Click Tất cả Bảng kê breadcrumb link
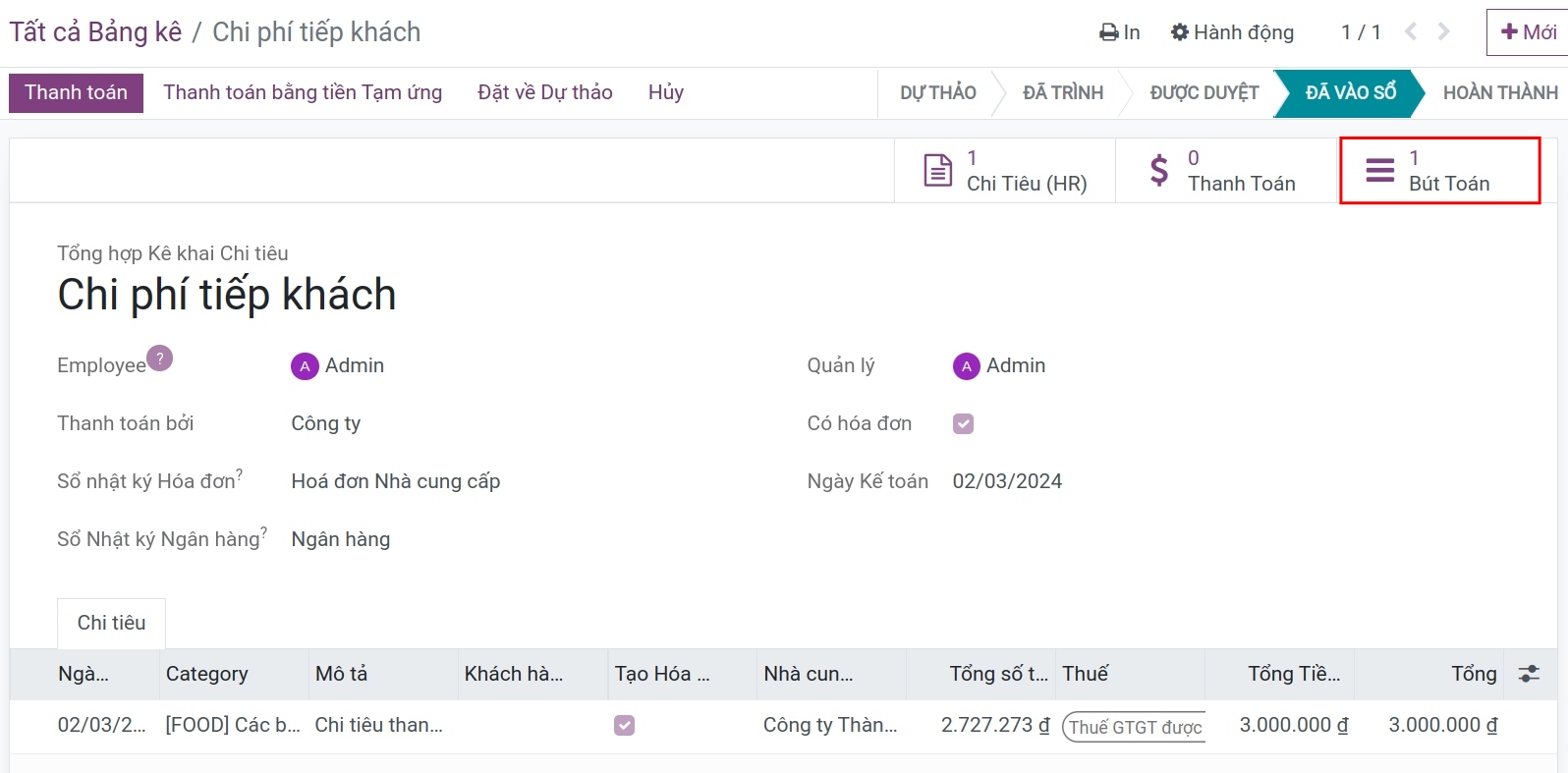Image resolution: width=1568 pixels, height=773 pixels. tap(96, 32)
